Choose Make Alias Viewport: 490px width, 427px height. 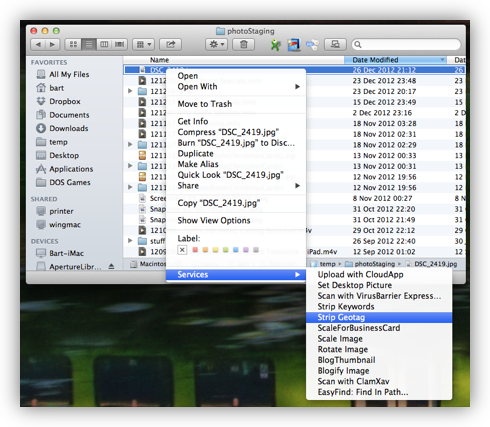(x=236, y=164)
